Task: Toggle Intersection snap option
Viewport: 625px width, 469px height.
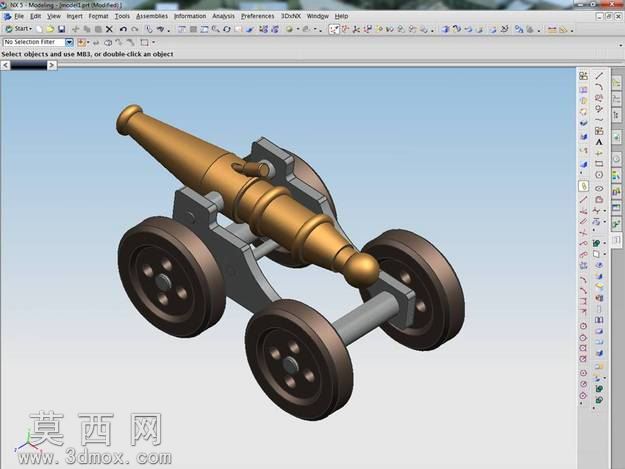Action: pyautogui.click(x=379, y=29)
